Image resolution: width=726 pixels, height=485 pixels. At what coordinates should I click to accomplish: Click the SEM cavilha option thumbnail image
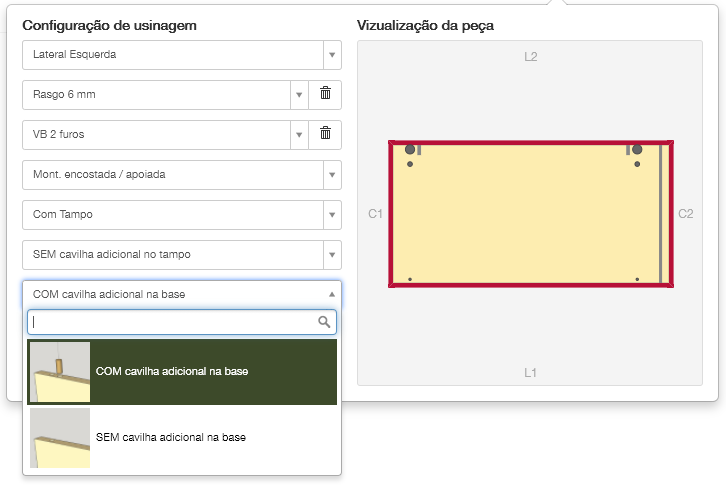pyautogui.click(x=60, y=438)
